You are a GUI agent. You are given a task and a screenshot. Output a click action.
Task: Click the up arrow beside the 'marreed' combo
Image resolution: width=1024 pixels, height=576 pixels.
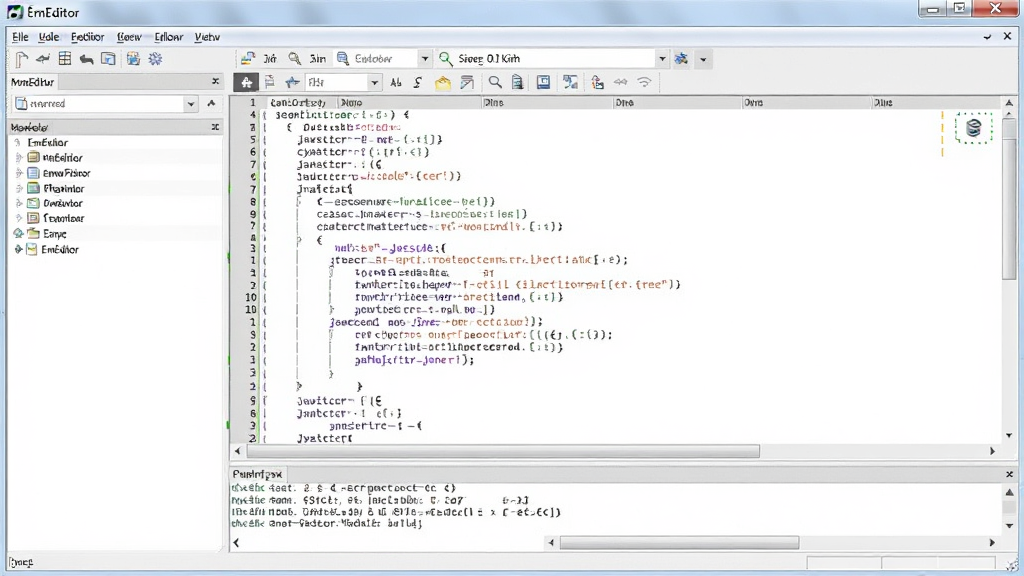point(211,103)
